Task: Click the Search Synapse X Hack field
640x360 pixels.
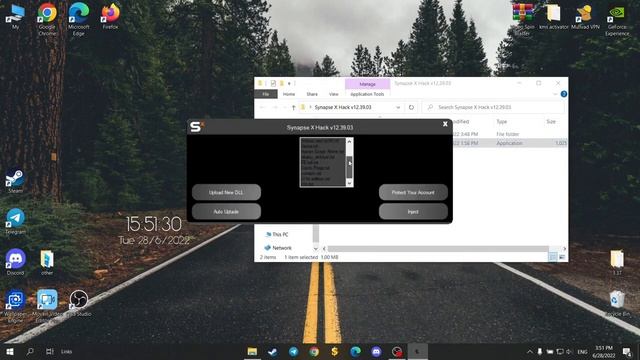Action: coord(493,107)
